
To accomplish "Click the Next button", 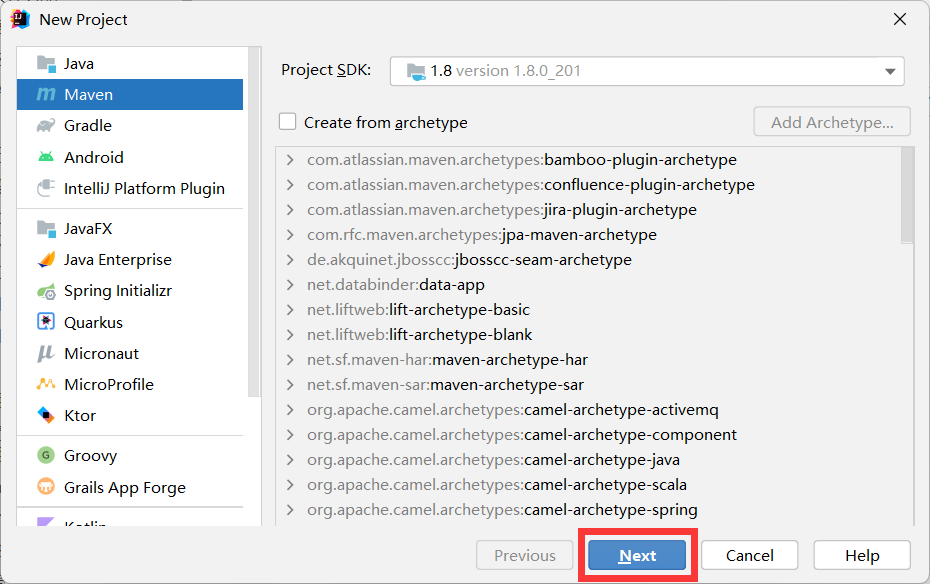I will pyautogui.click(x=637, y=556).
